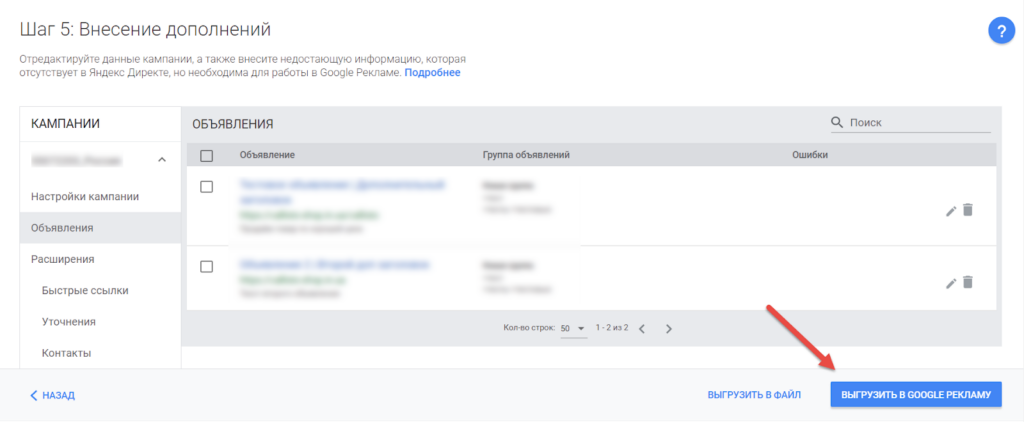Open Уточнения section in the sidebar
The width and height of the screenshot is (1024, 422).
[x=69, y=322]
